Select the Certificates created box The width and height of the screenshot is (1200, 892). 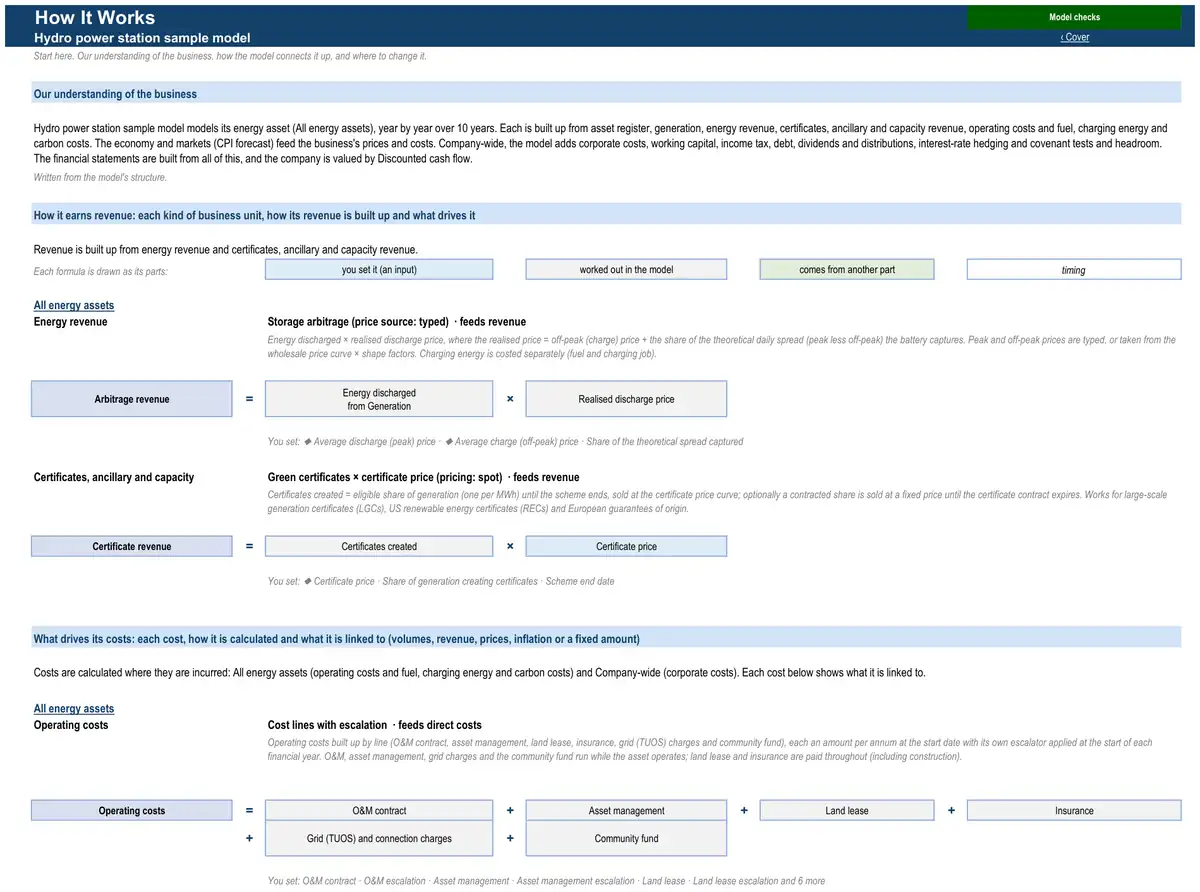click(379, 547)
